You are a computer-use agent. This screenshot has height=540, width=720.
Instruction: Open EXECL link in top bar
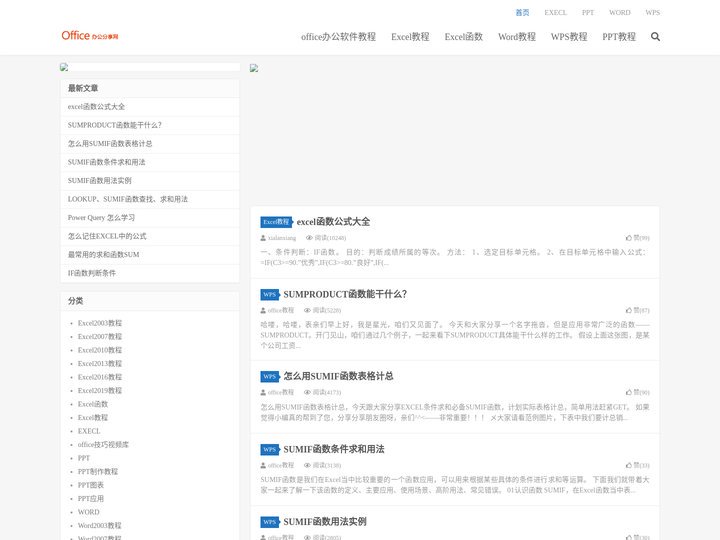coord(556,12)
